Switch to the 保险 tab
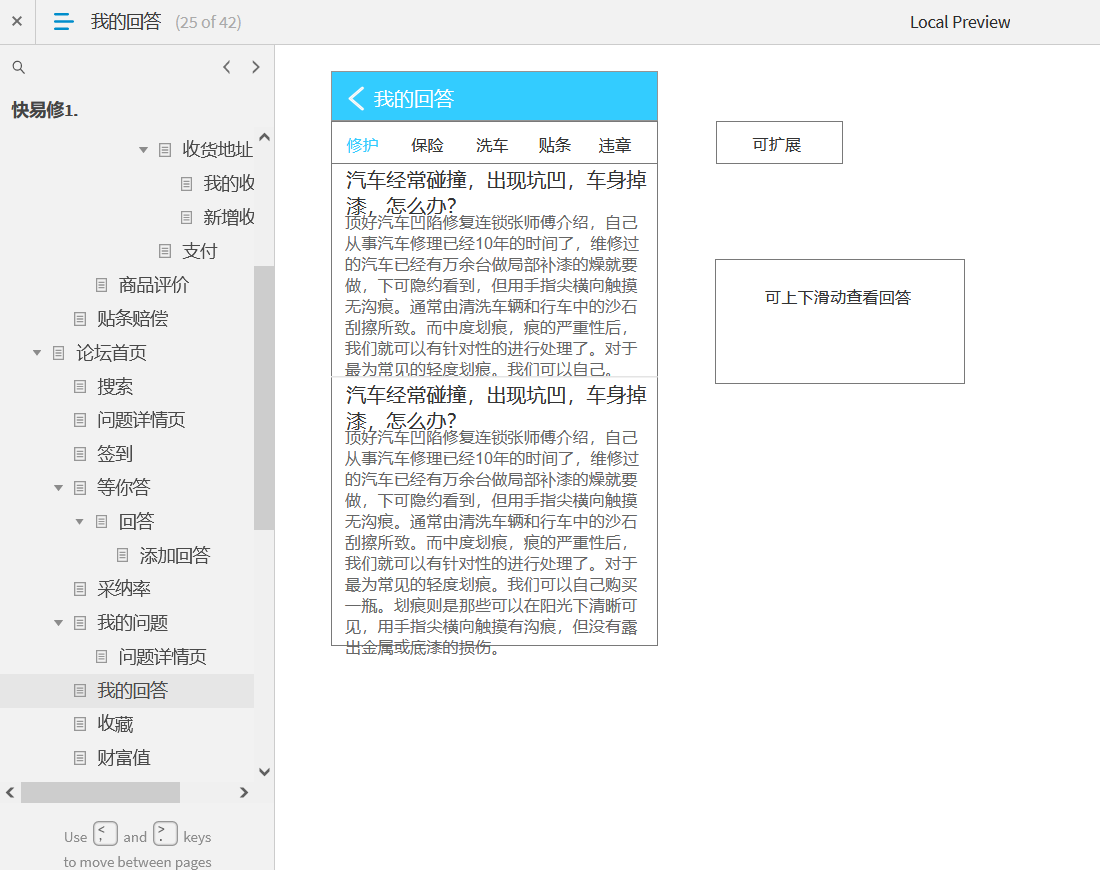The width and height of the screenshot is (1100, 870). point(427,145)
